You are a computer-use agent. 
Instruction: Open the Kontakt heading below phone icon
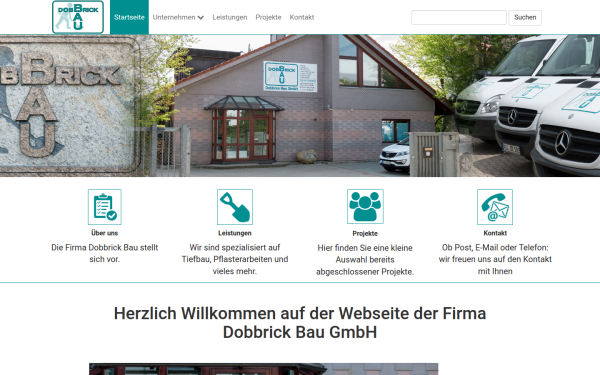495,233
